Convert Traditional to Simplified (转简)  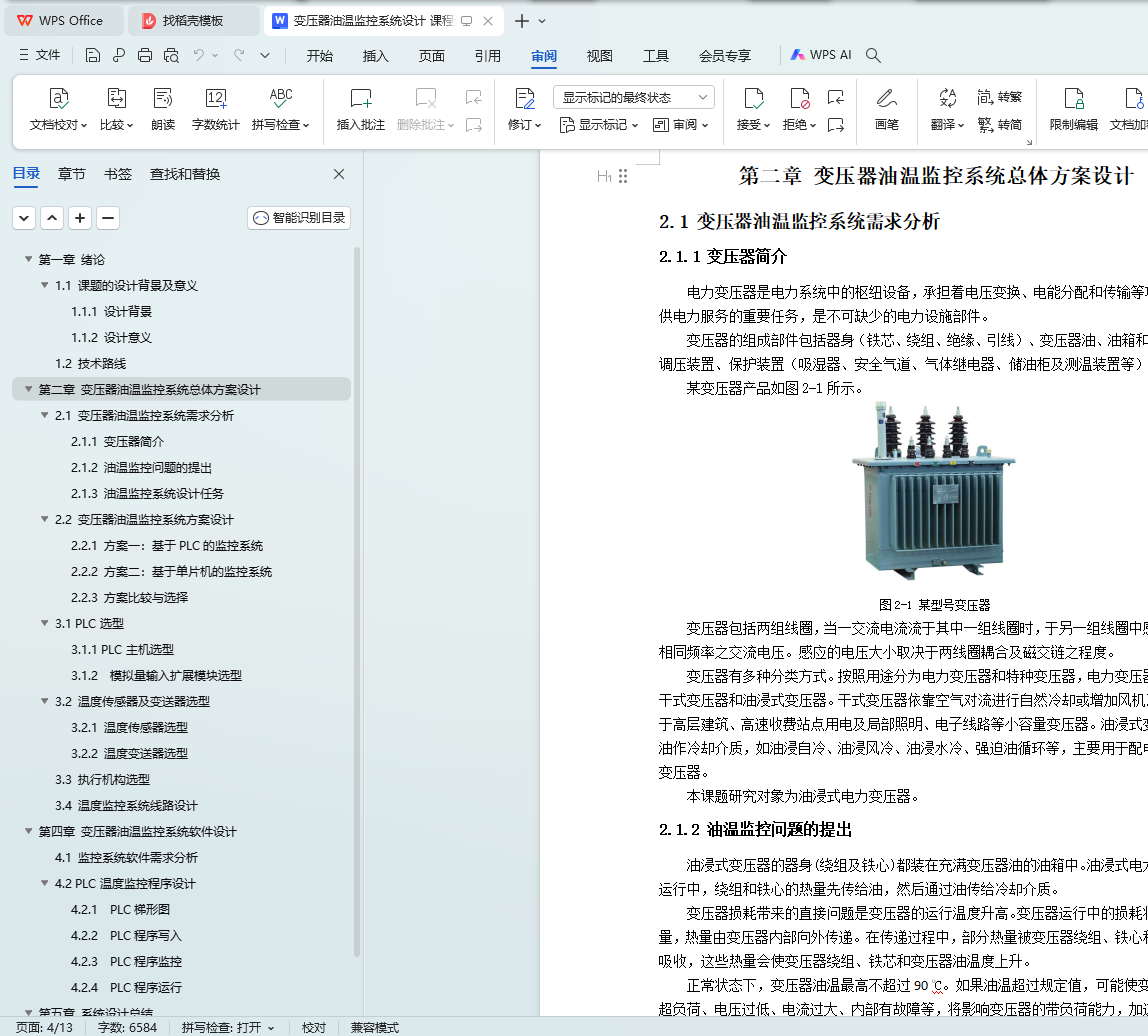[x=1000, y=124]
